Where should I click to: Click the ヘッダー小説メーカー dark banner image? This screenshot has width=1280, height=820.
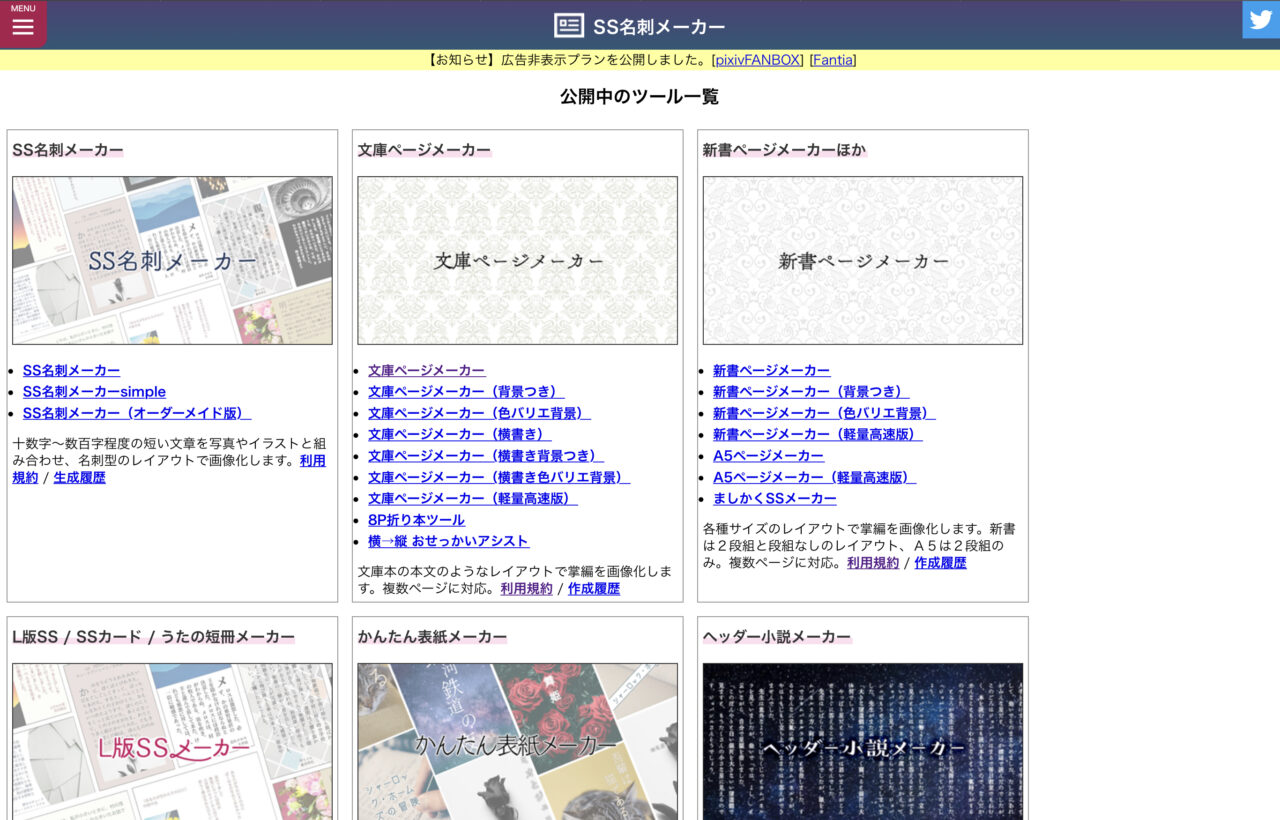[863, 745]
